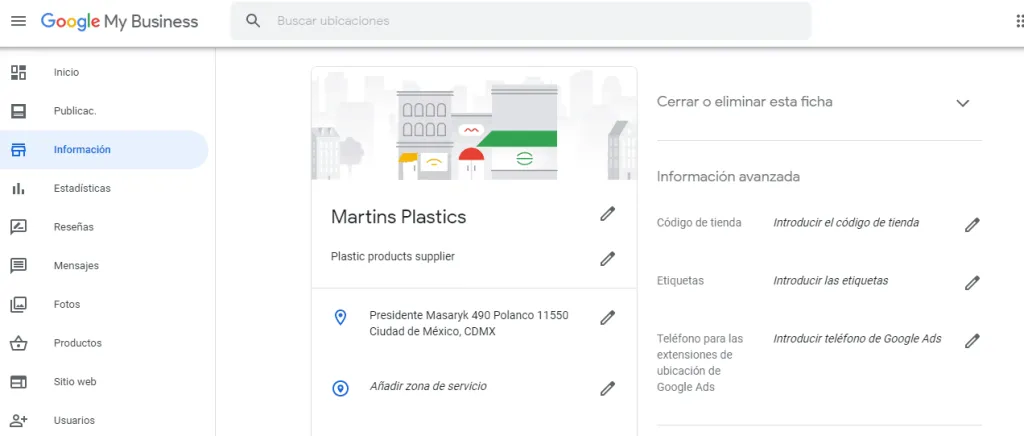1024x436 pixels.
Task: Edit the Martins Plastics business name
Action: [x=607, y=214]
